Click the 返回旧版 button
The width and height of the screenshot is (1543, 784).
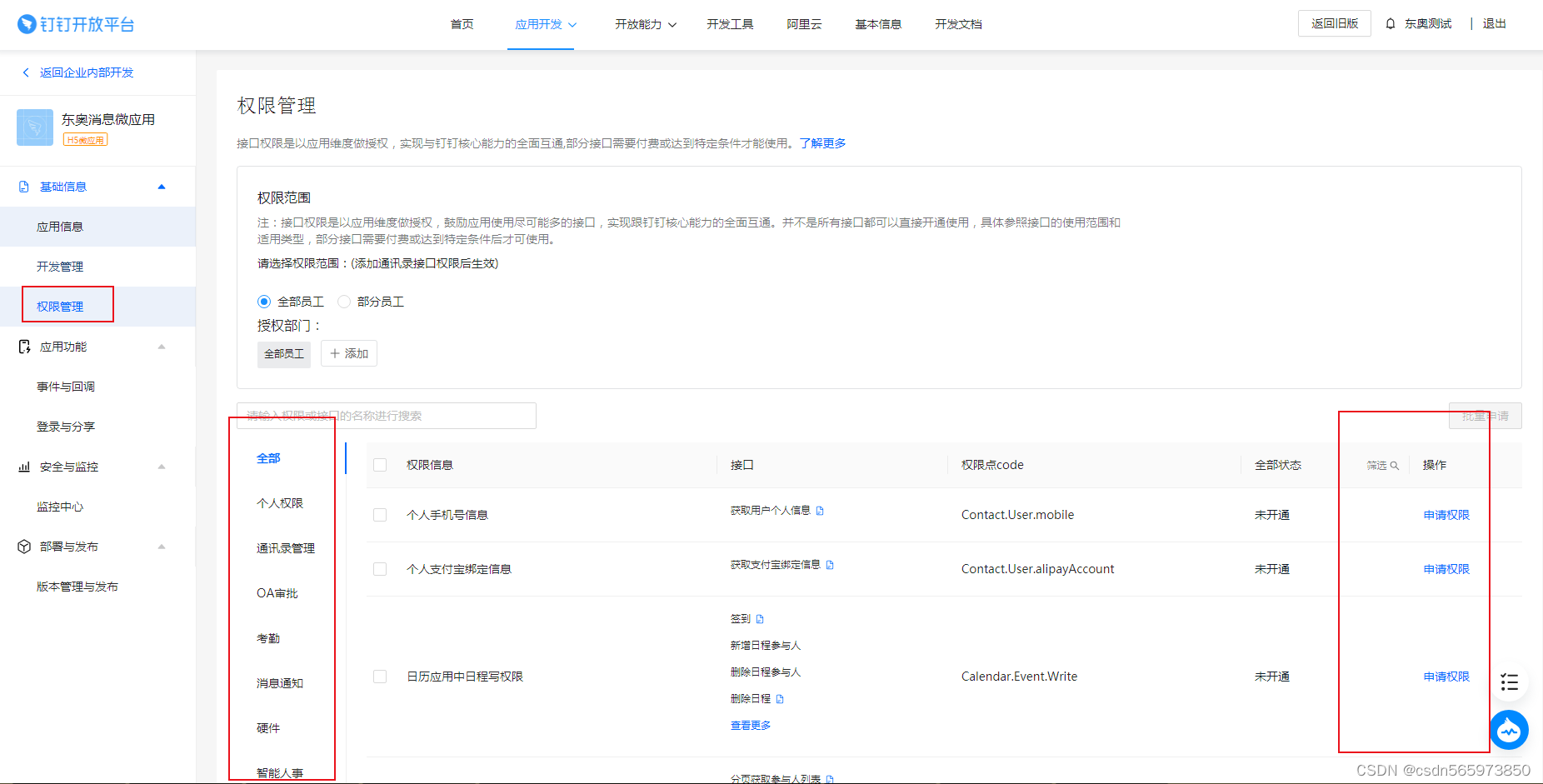[x=1335, y=23]
